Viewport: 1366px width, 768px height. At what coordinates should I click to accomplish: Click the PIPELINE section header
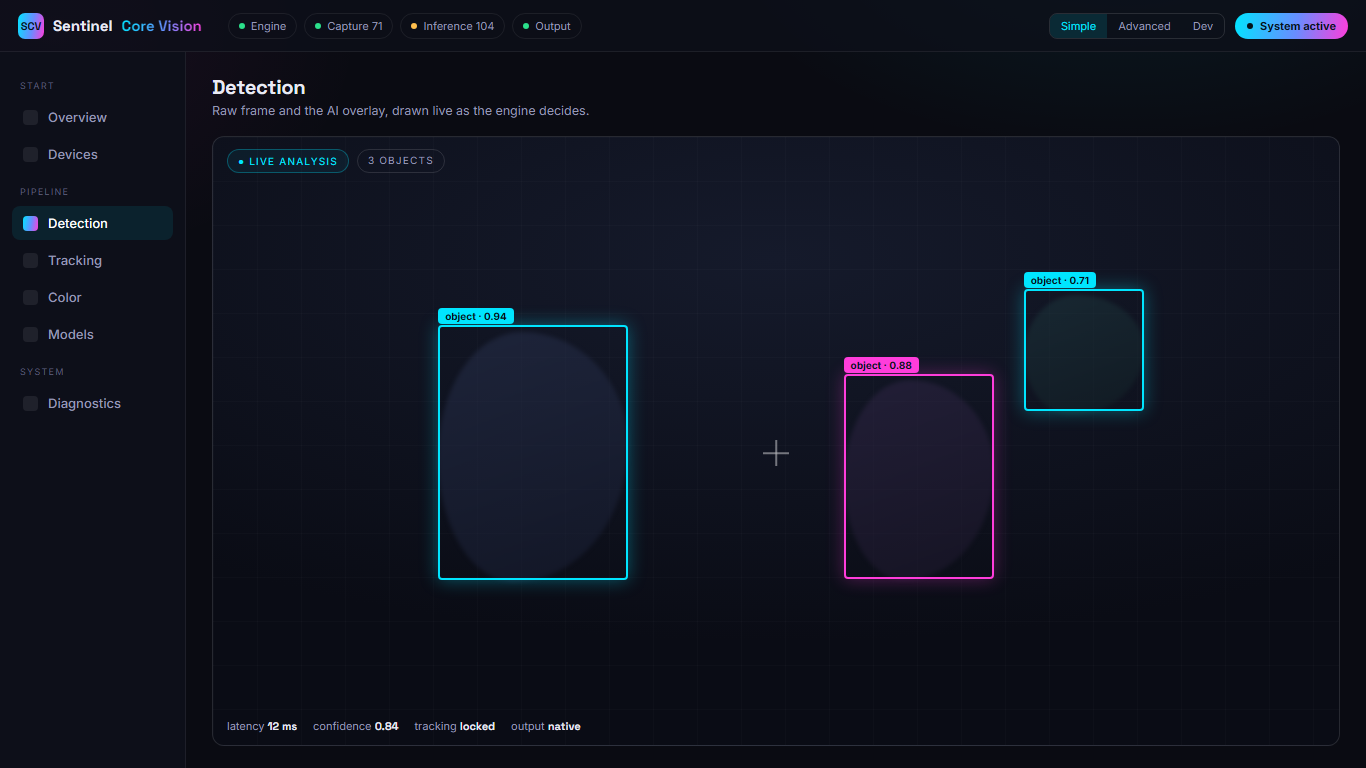(x=44, y=192)
